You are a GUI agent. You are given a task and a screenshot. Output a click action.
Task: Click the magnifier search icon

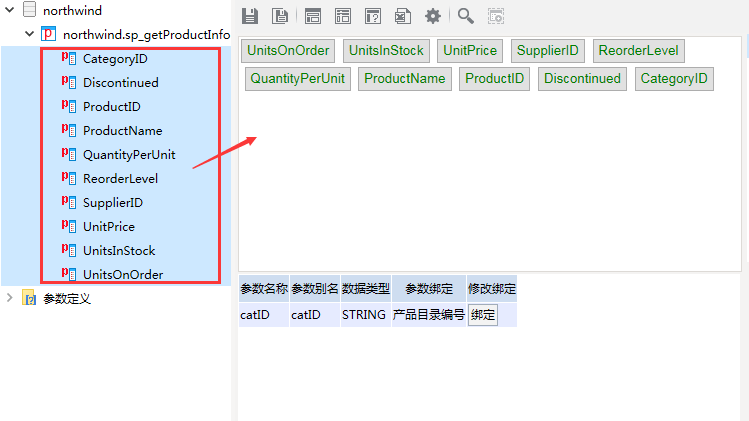[x=466, y=16]
